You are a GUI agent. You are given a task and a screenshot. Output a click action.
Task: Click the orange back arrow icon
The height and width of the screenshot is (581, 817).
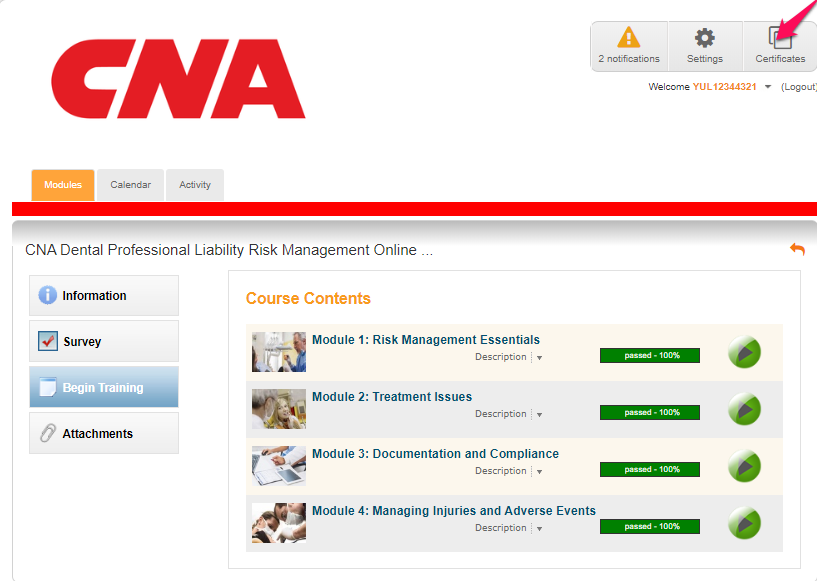(x=797, y=249)
